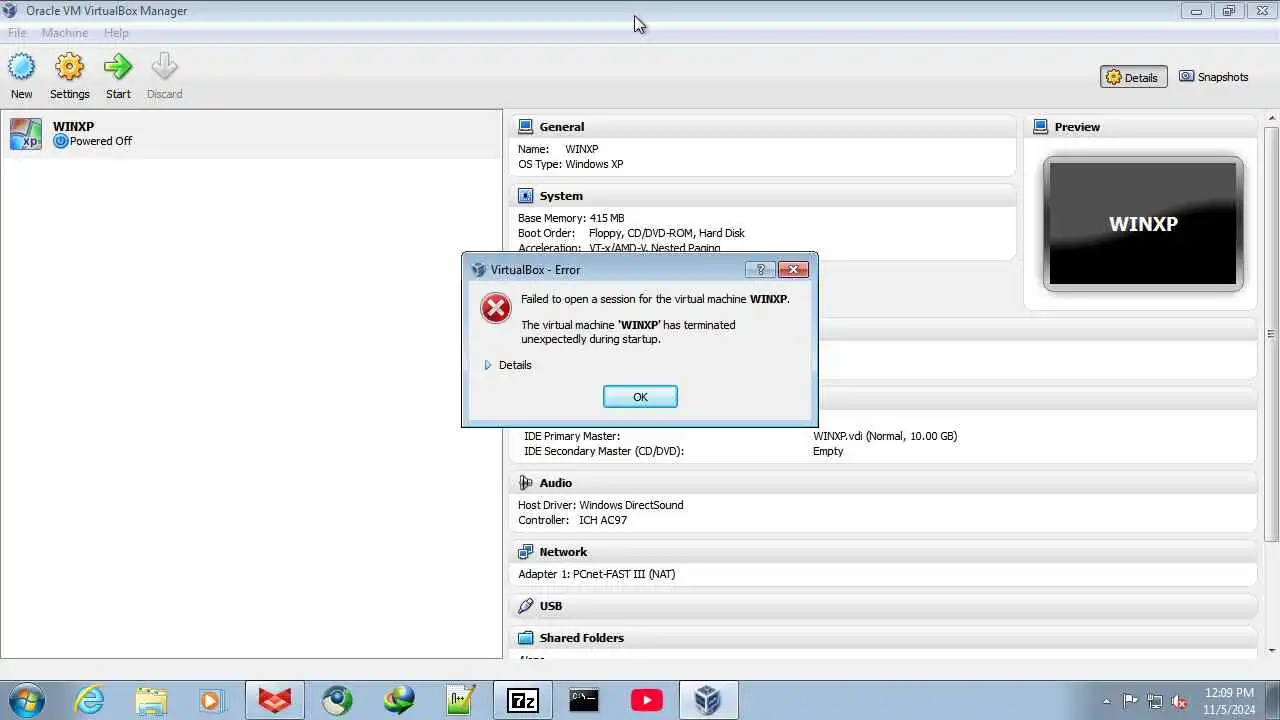
Task: Click the Host Driver: Windows DirectSound text
Action: pyautogui.click(x=601, y=505)
